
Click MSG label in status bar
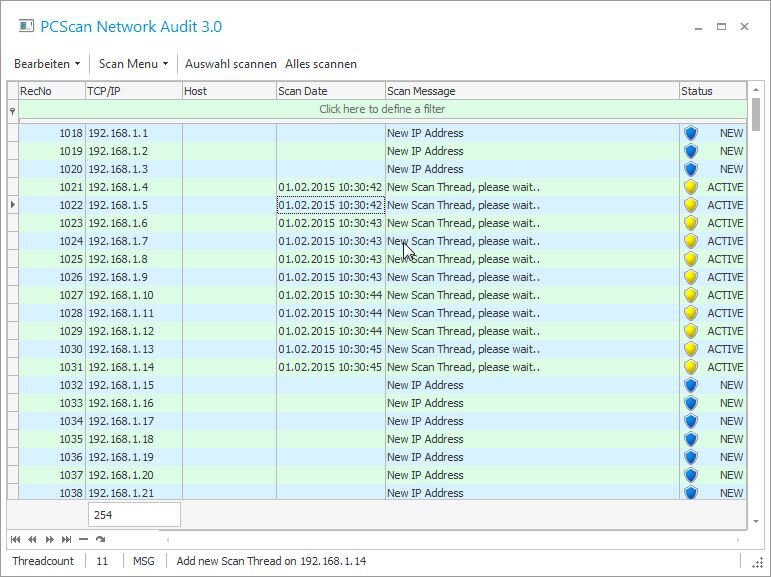(x=144, y=561)
